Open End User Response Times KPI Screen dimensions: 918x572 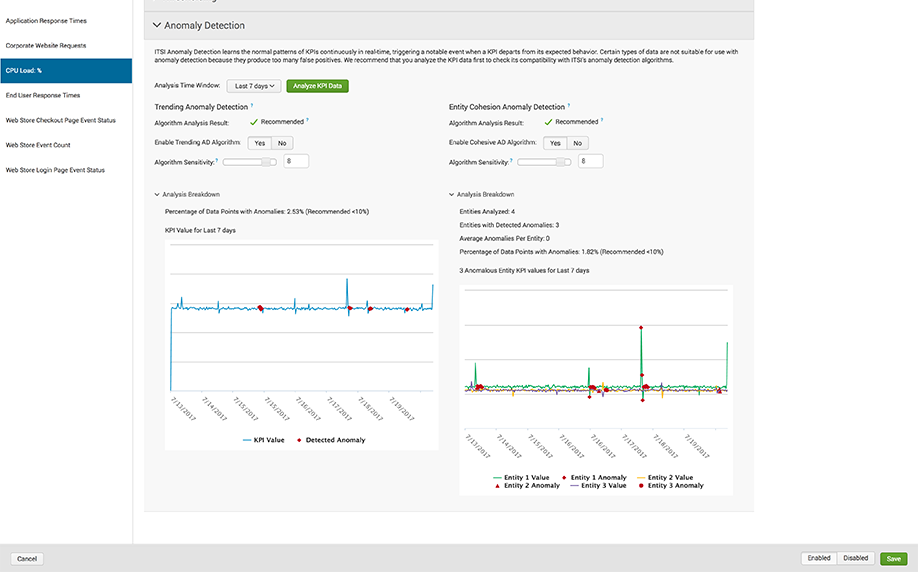[x=43, y=95]
